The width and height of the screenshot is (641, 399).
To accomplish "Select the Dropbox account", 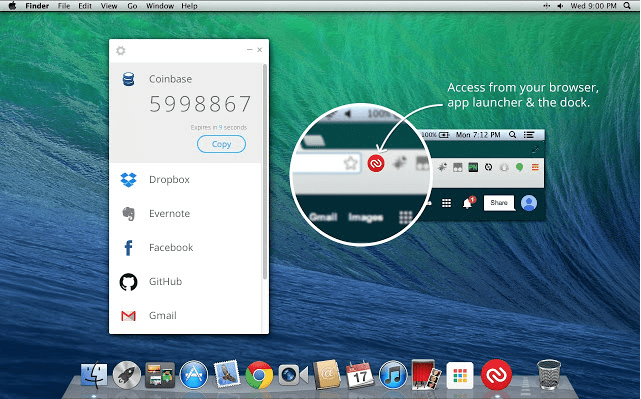I will pyautogui.click(x=185, y=179).
